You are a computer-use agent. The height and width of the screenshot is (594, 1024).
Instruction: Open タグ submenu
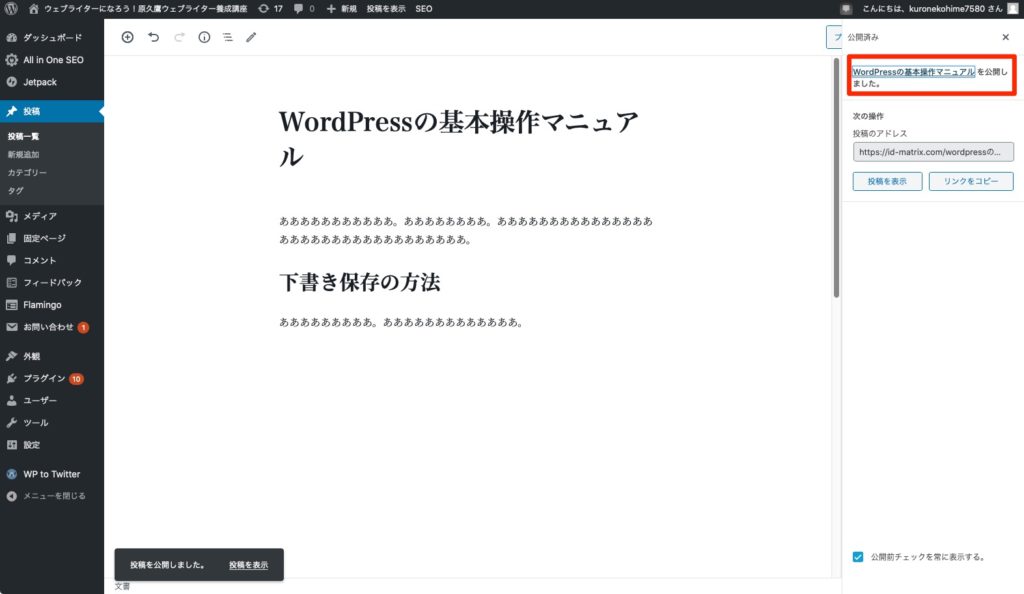pyautogui.click(x=15, y=191)
